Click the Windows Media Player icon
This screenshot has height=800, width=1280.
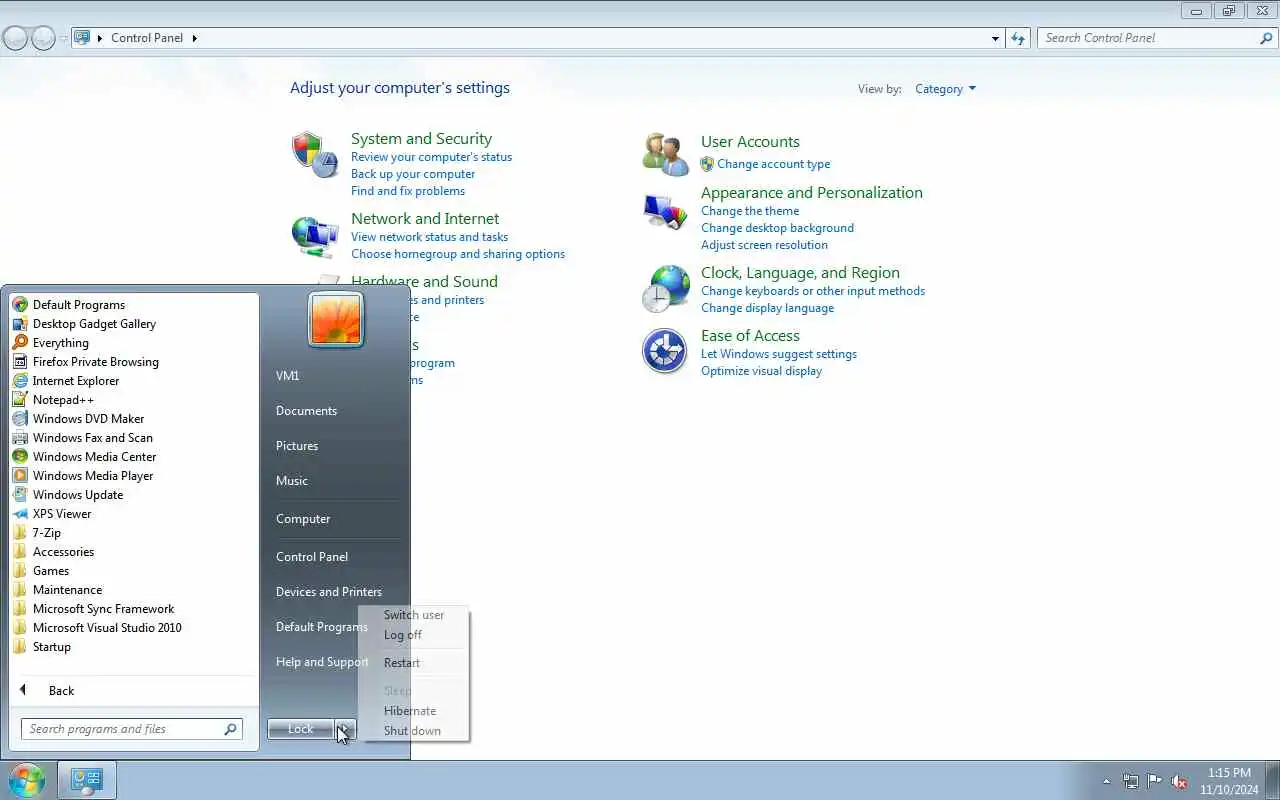[x=20, y=476]
